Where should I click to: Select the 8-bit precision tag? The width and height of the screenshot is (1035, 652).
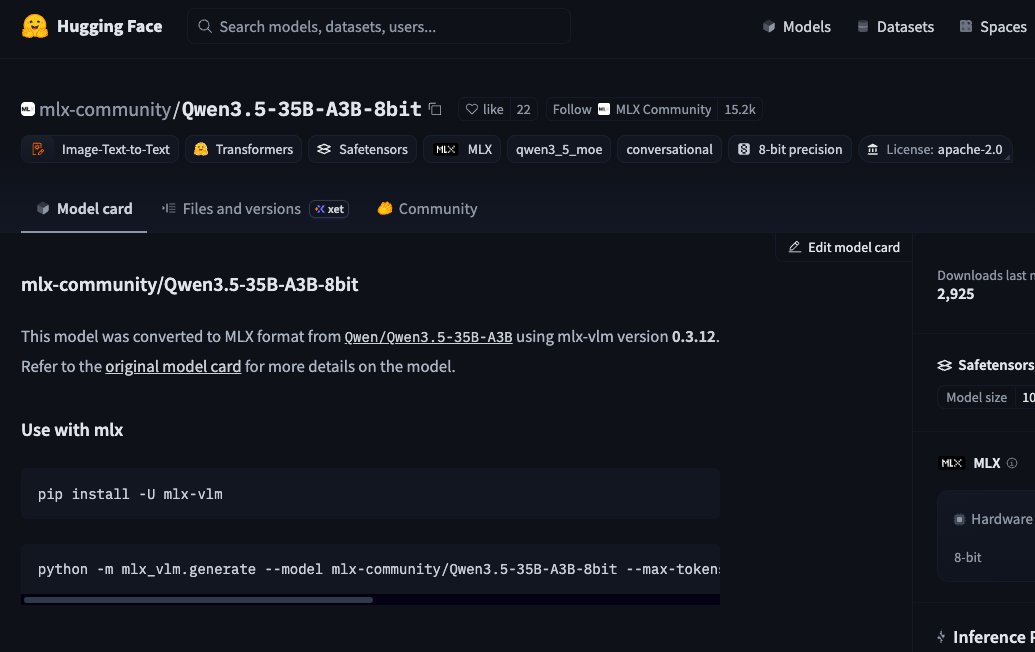(x=790, y=149)
